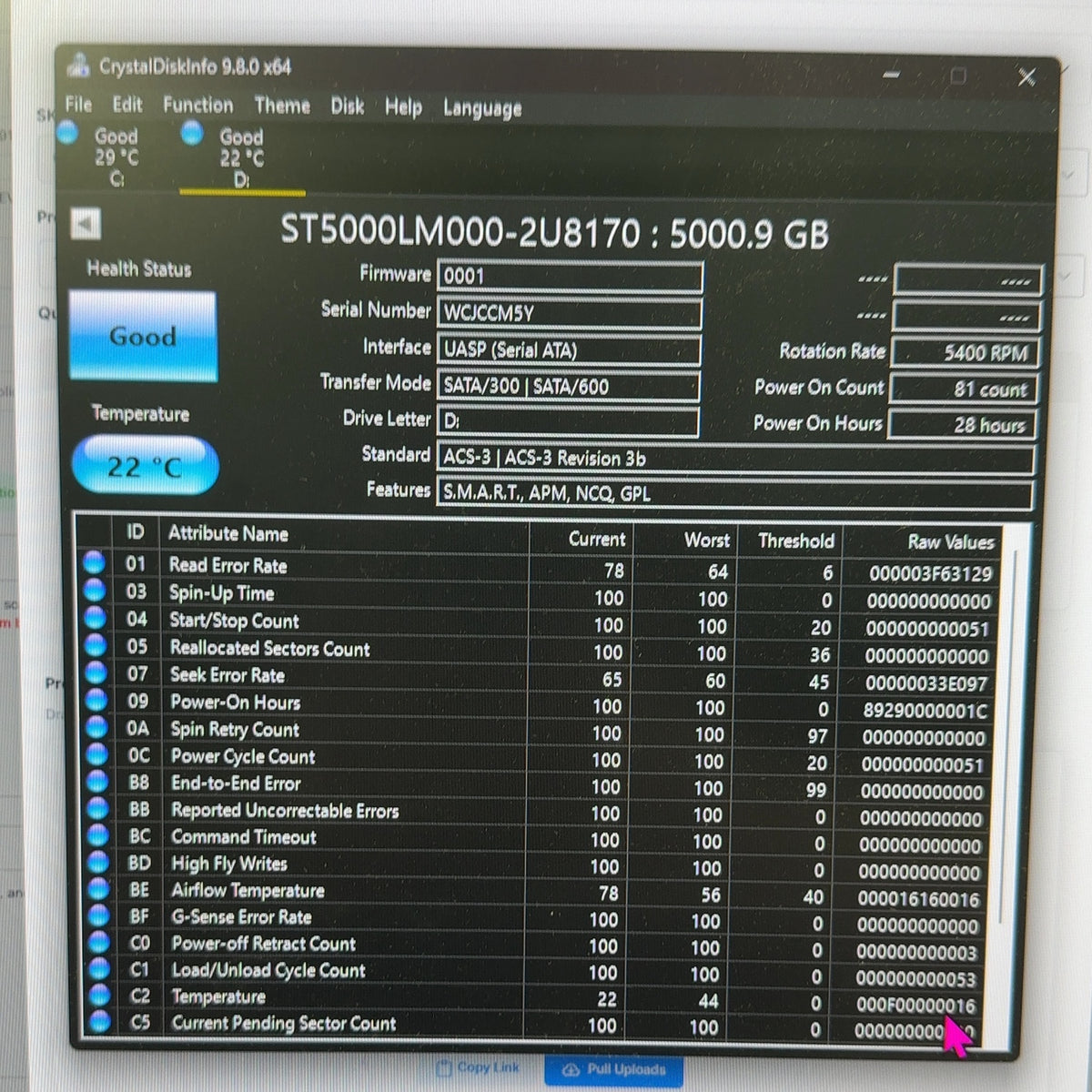Select the Seek Error Rate attribute name
This screenshot has width=1092, height=1092.
point(227,675)
